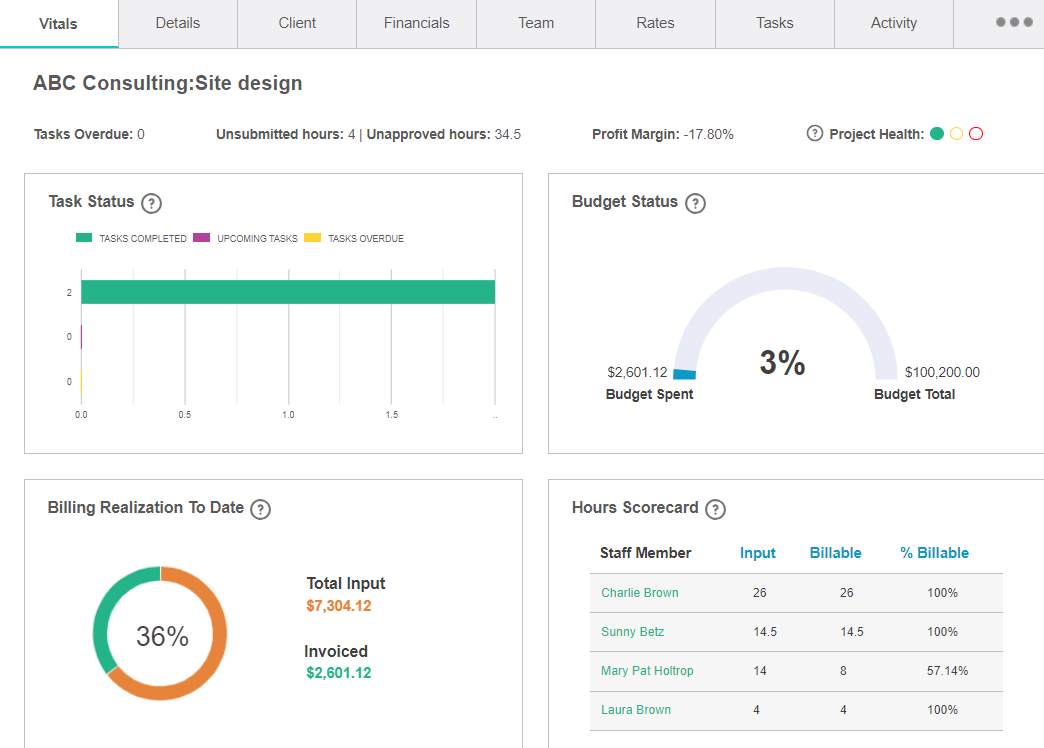Select the red Project Health indicator

pos(976,134)
